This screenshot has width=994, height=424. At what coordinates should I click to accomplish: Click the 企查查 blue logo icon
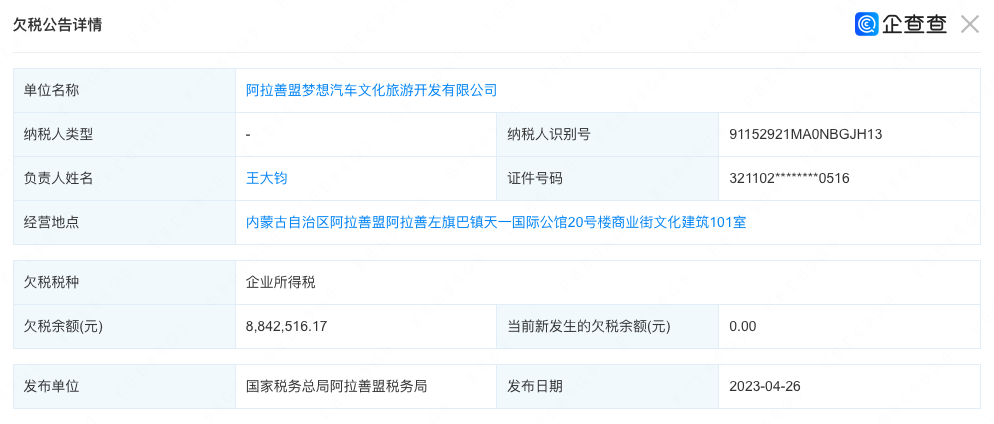point(866,25)
